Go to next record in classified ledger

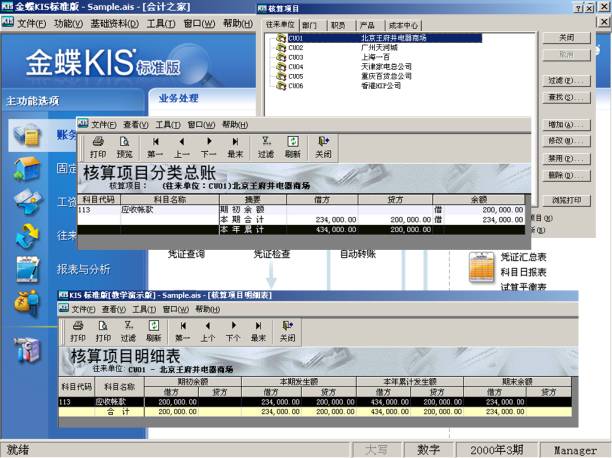click(208, 148)
